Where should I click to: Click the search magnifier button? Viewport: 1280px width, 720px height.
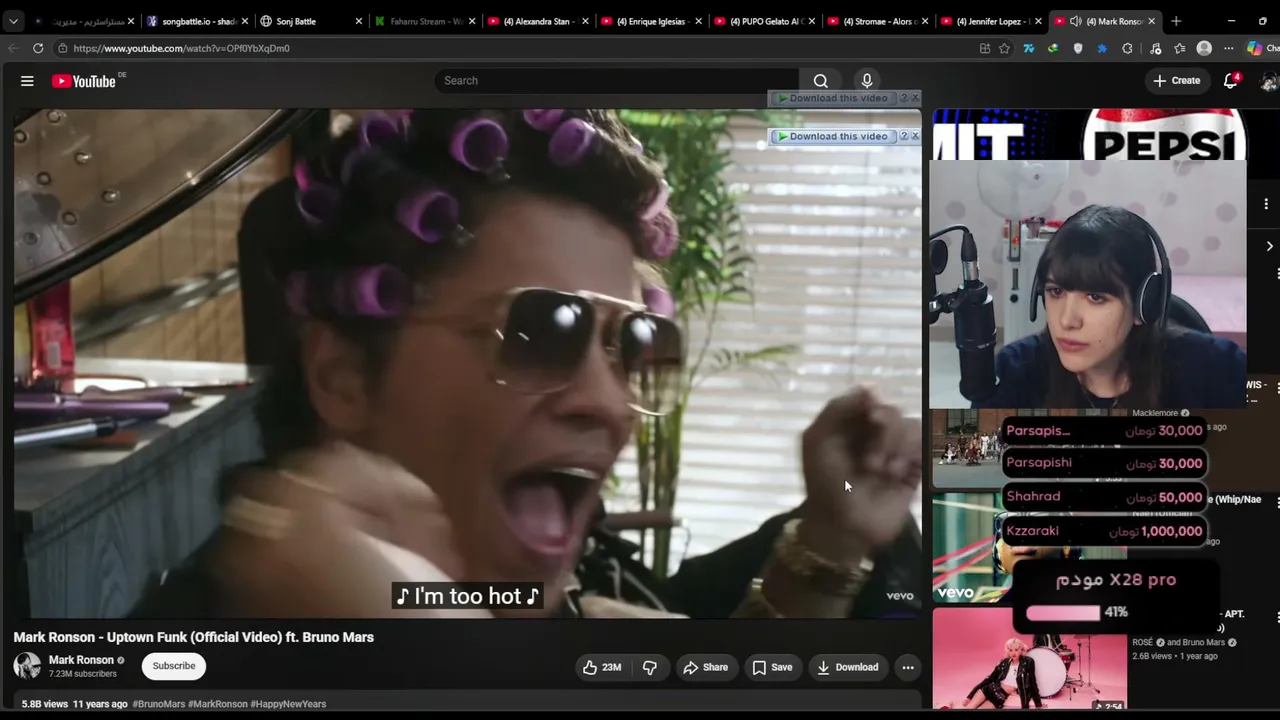pyautogui.click(x=820, y=81)
